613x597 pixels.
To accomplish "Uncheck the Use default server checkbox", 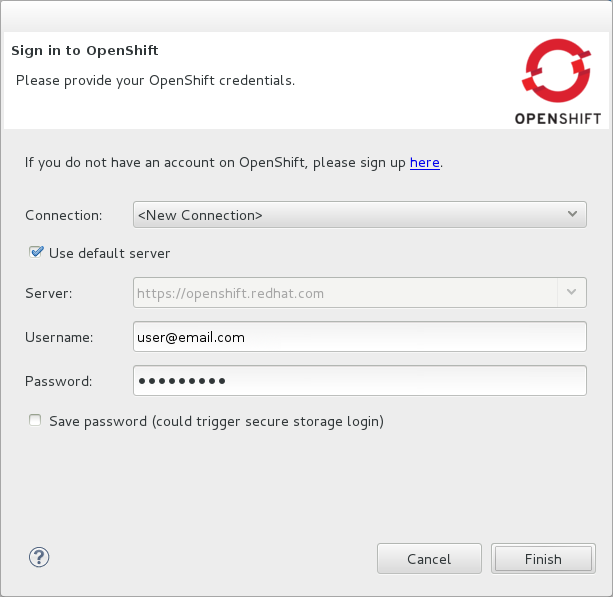I will point(36,253).
